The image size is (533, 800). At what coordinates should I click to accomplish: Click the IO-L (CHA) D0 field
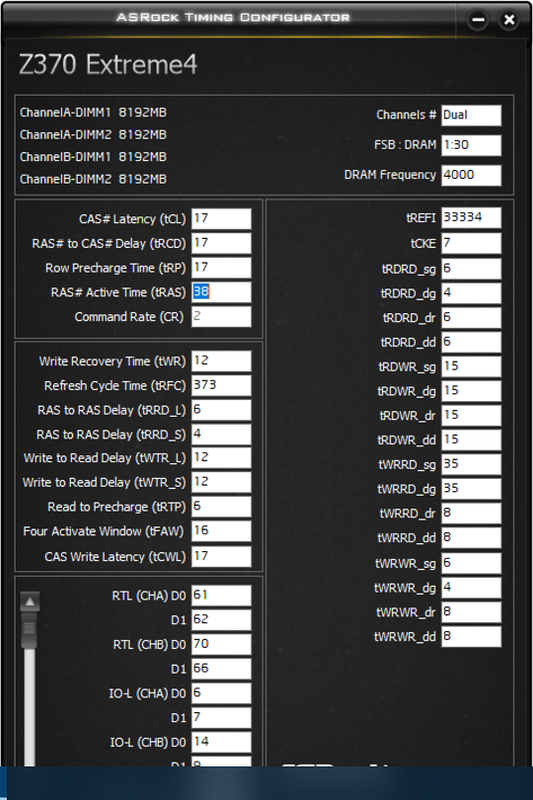[x=221, y=693]
